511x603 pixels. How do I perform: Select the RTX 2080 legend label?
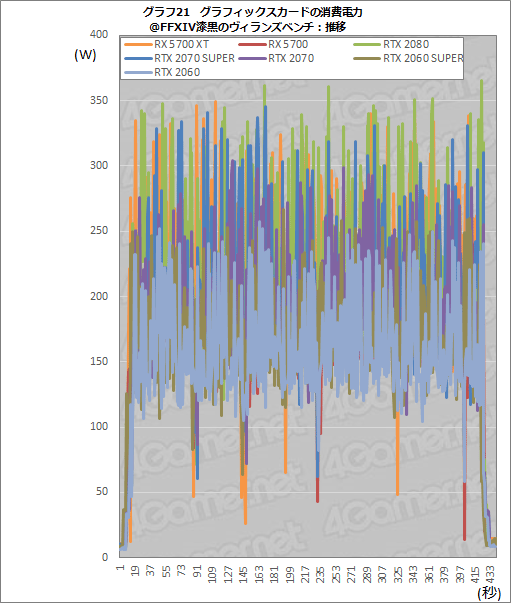coord(406,45)
